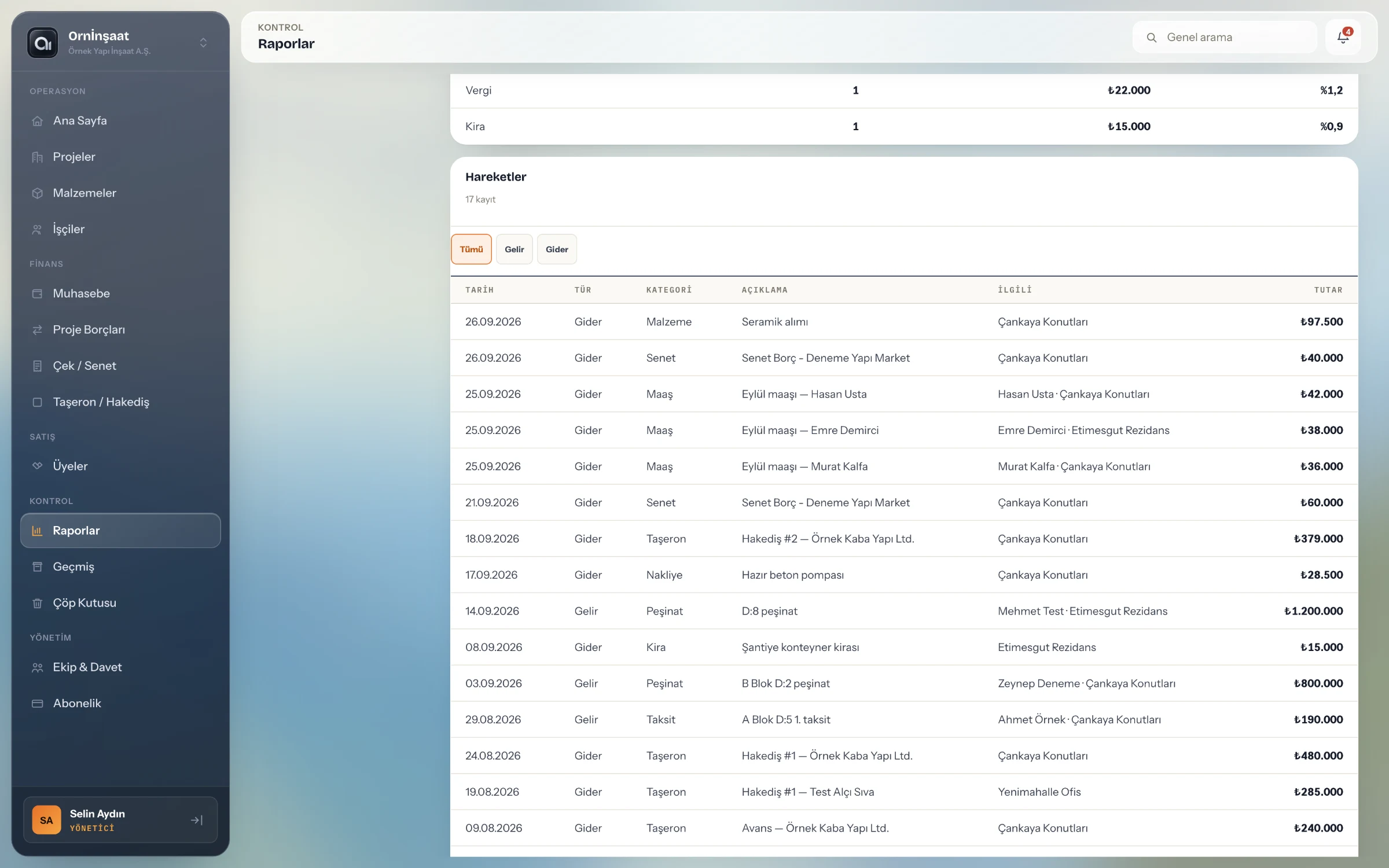The width and height of the screenshot is (1389, 868).
Task: Filter transactions by Gider tab
Action: 557,249
